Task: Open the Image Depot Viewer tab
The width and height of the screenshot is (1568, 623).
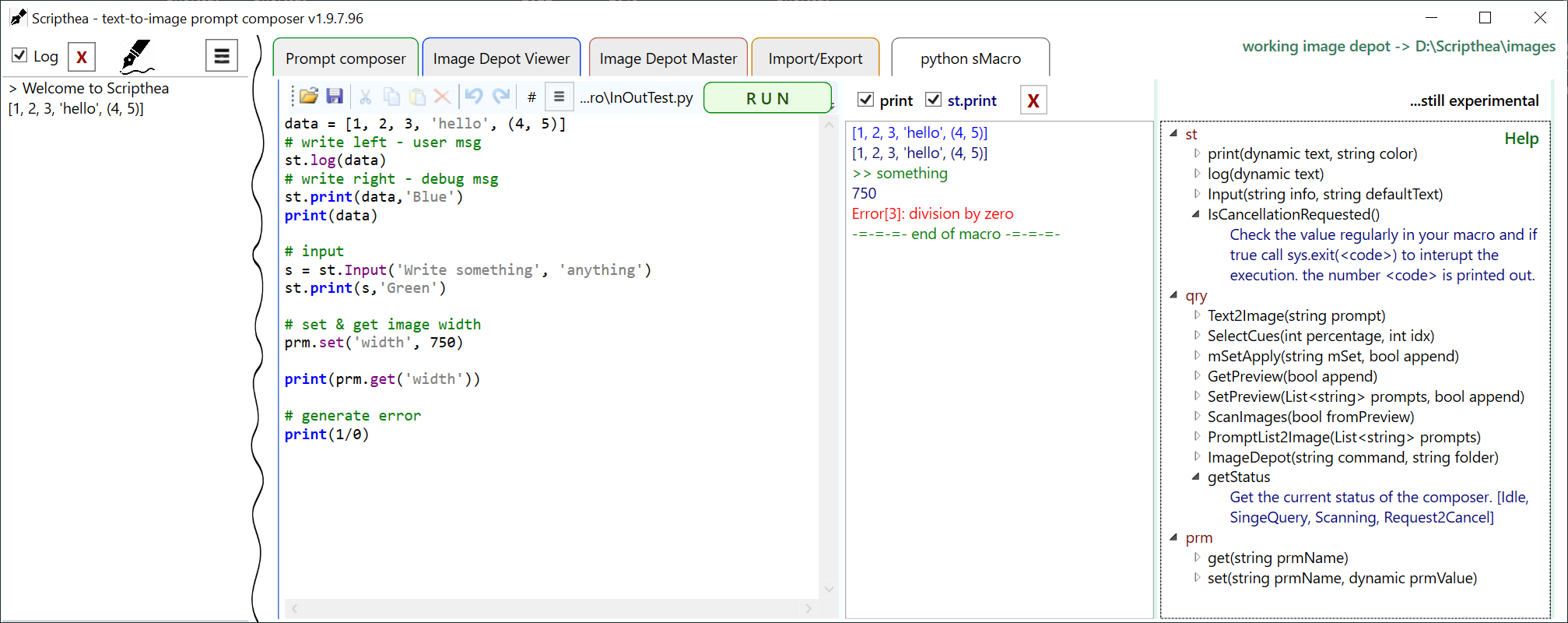Action: pos(501,58)
